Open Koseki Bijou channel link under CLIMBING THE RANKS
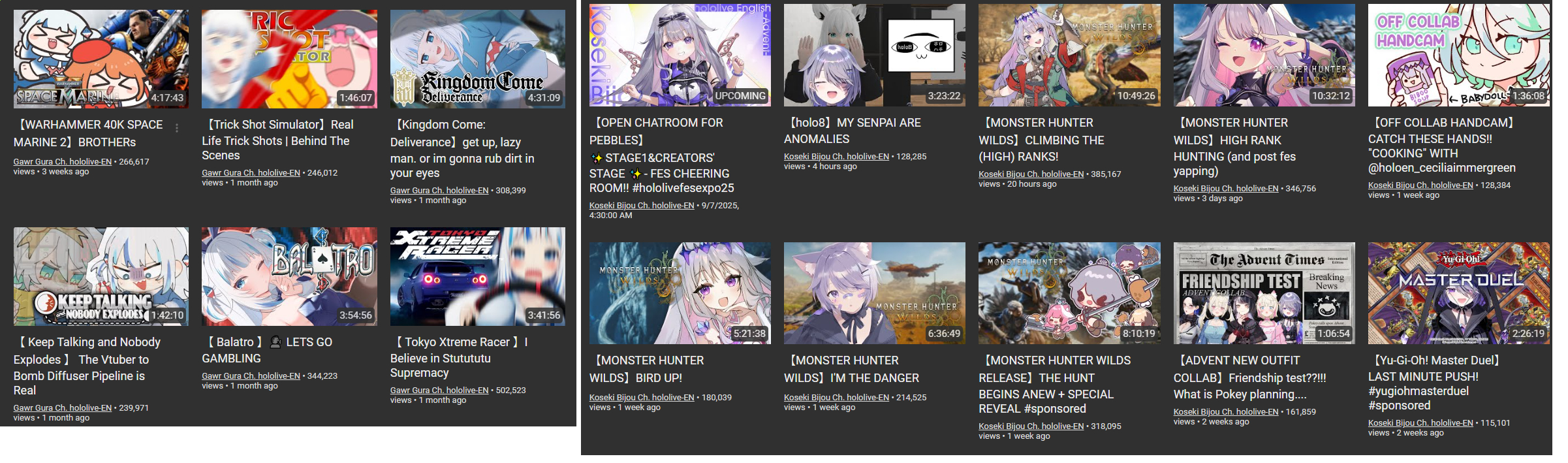 1031,174
